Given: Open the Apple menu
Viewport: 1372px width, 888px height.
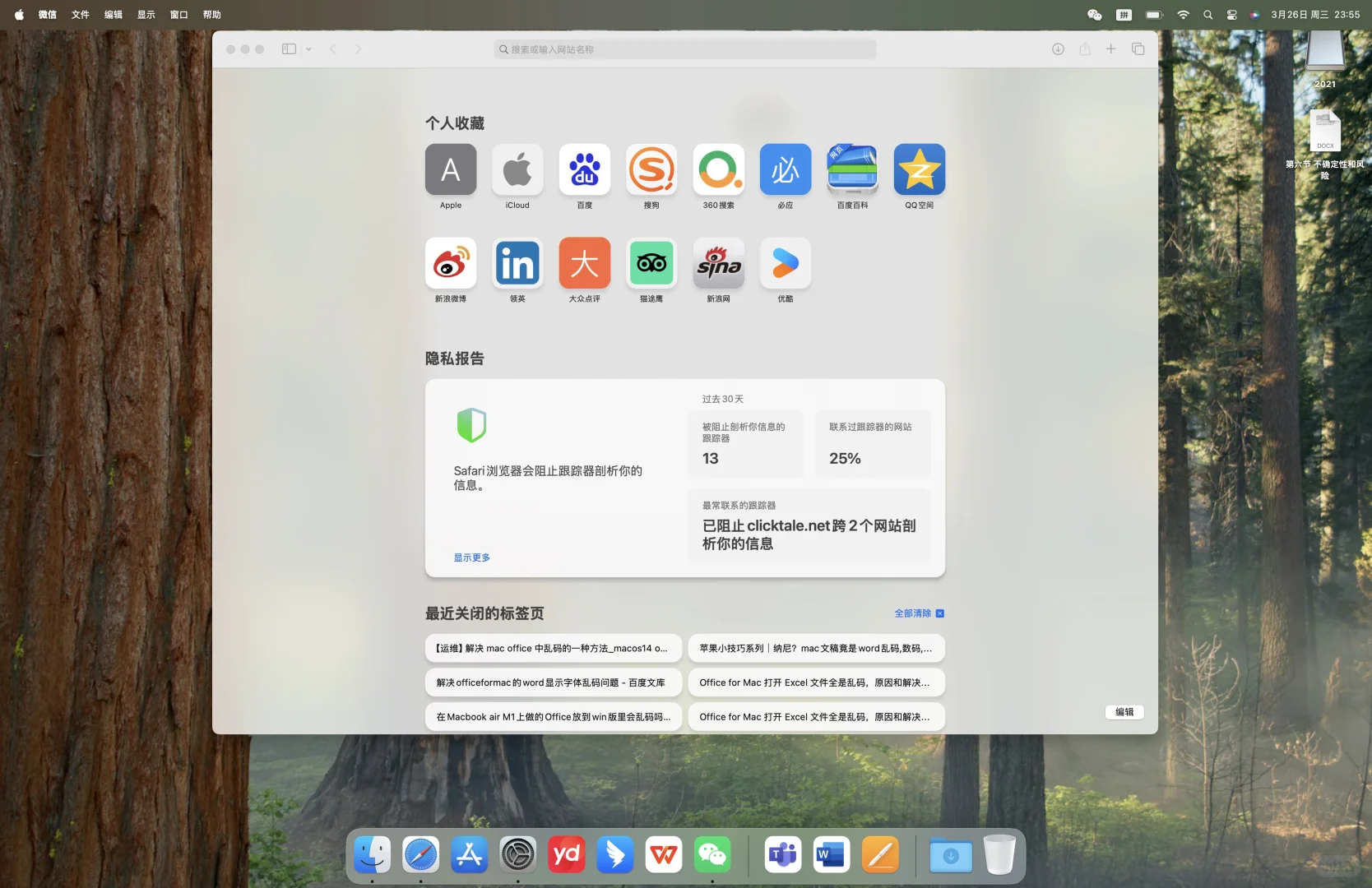Looking at the screenshot, I should point(19,15).
